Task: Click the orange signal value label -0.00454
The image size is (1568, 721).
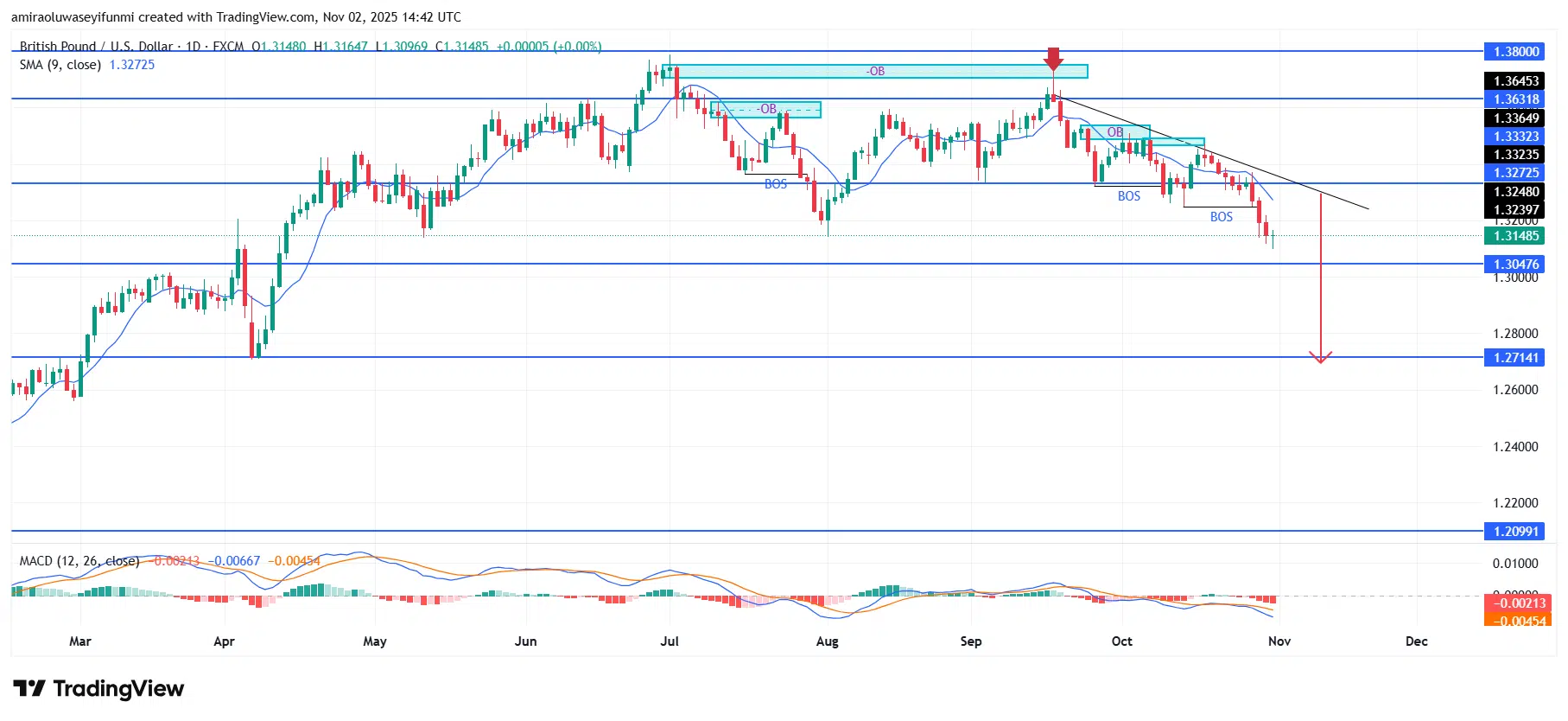Action: pyautogui.click(x=1516, y=621)
